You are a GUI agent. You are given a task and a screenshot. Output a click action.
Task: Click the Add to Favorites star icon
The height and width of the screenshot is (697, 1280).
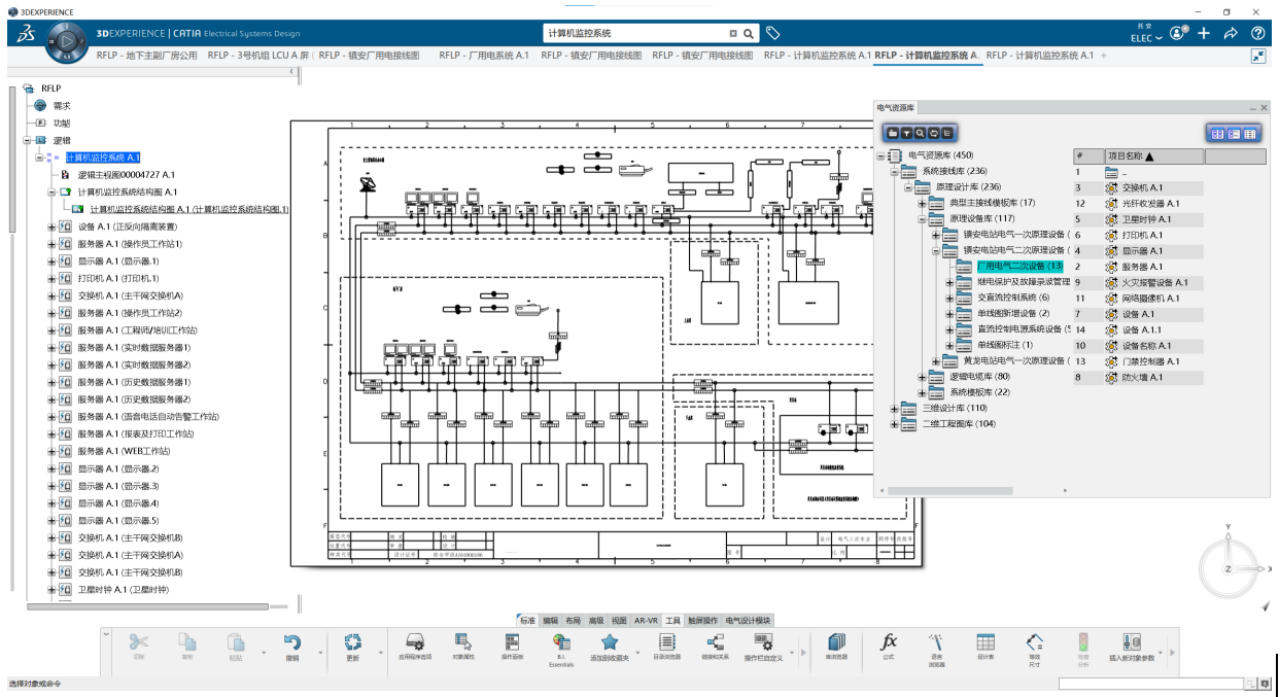tap(609, 643)
